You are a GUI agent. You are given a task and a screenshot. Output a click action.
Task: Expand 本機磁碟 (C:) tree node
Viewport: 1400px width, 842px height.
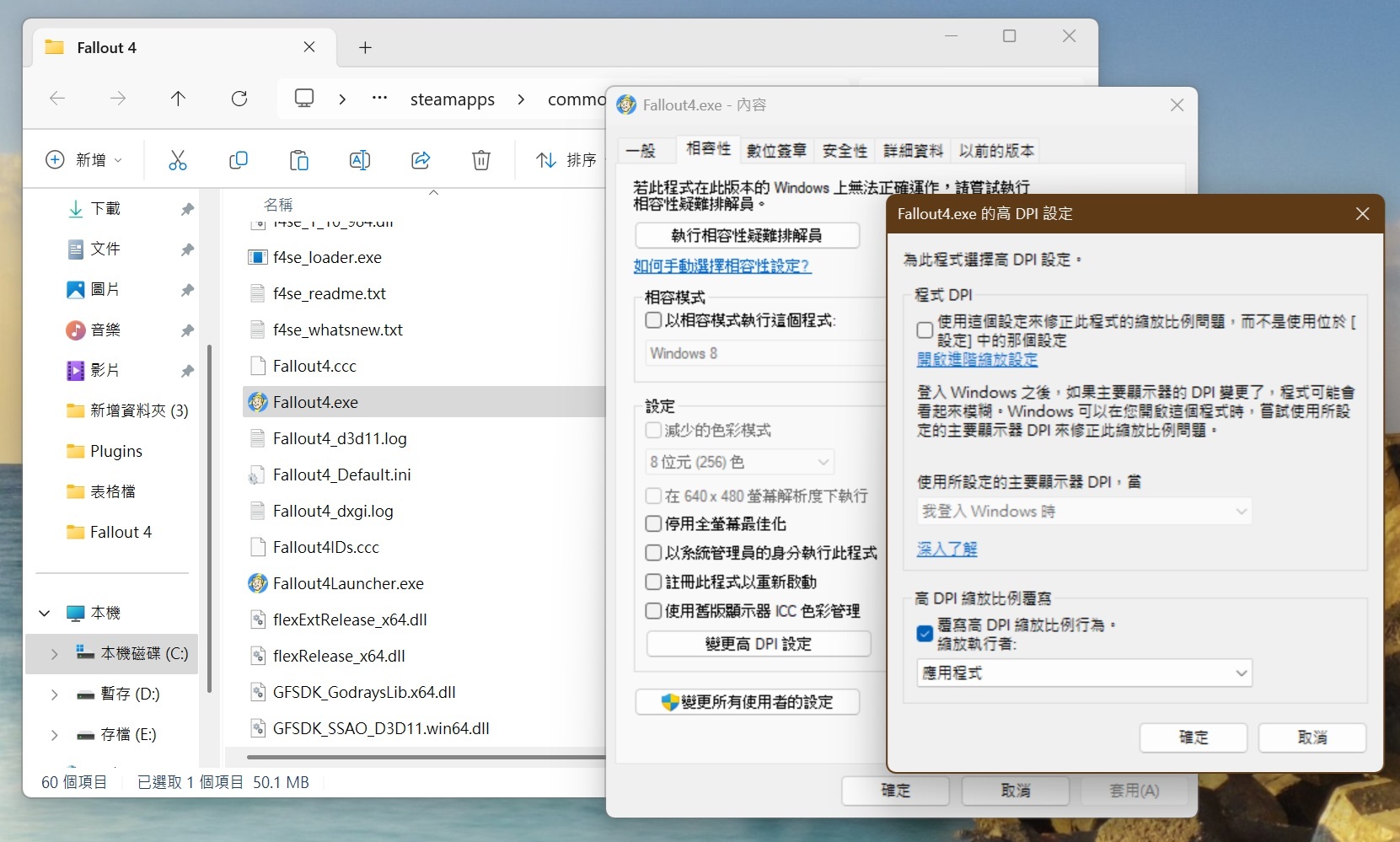54,654
